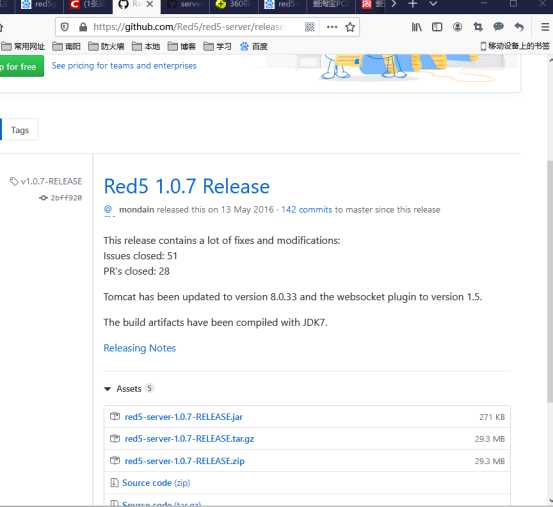
Task: Open the Library bookshelf icon
Action: click(x=417, y=27)
